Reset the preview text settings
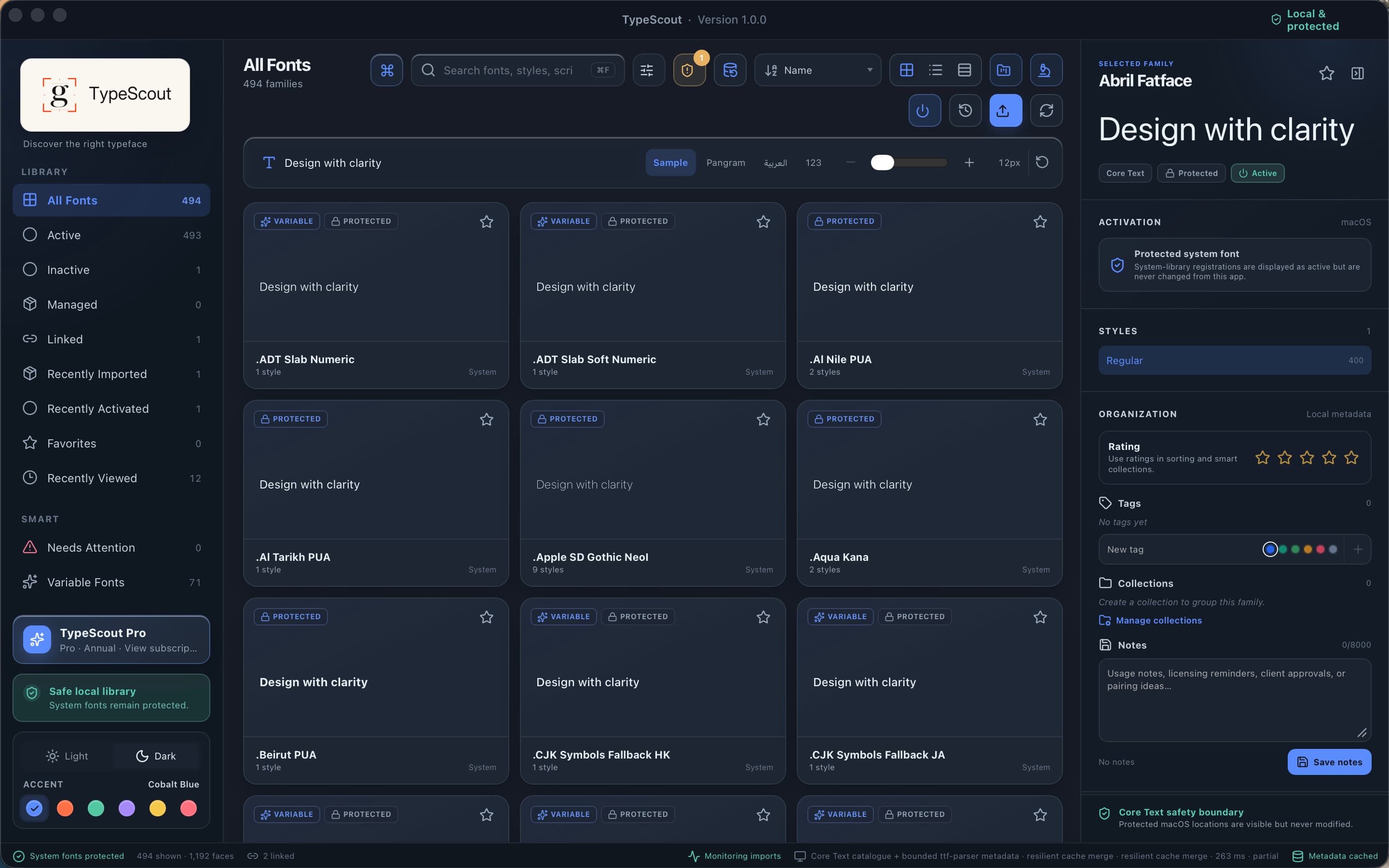Image resolution: width=1389 pixels, height=868 pixels. pos(1042,163)
